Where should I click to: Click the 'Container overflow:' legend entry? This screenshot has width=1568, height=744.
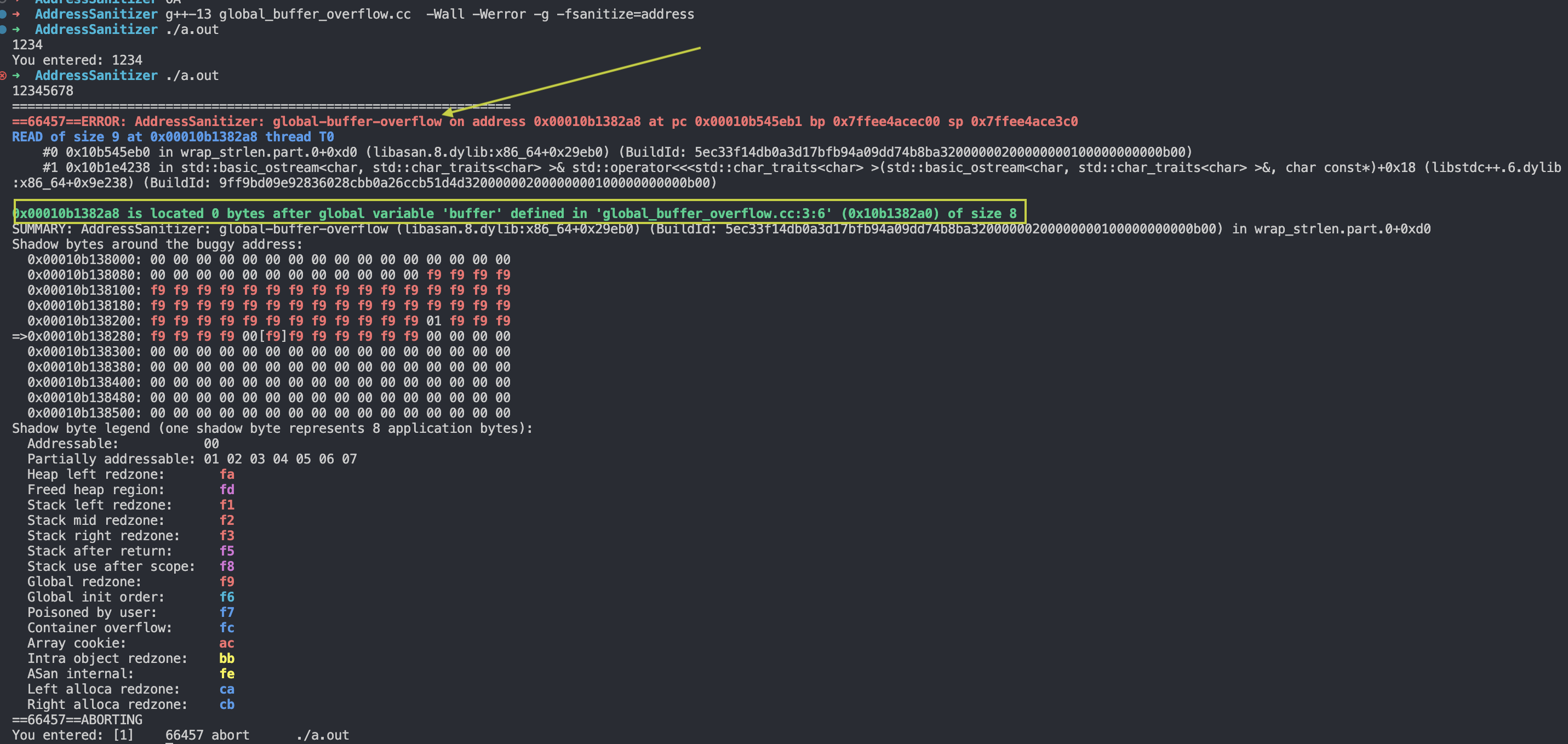click(x=131, y=628)
